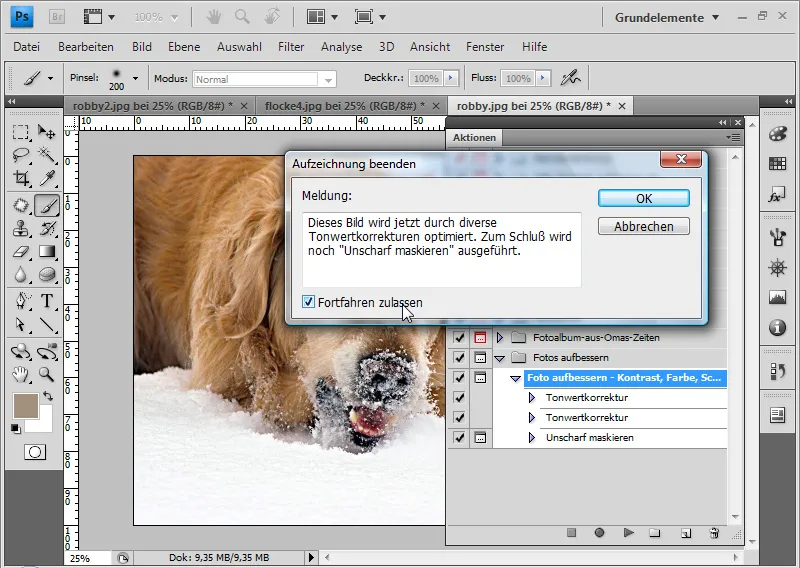Image resolution: width=800 pixels, height=568 pixels.
Task: Toggle checkmark for Fotos aufbessern set
Action: (459, 358)
